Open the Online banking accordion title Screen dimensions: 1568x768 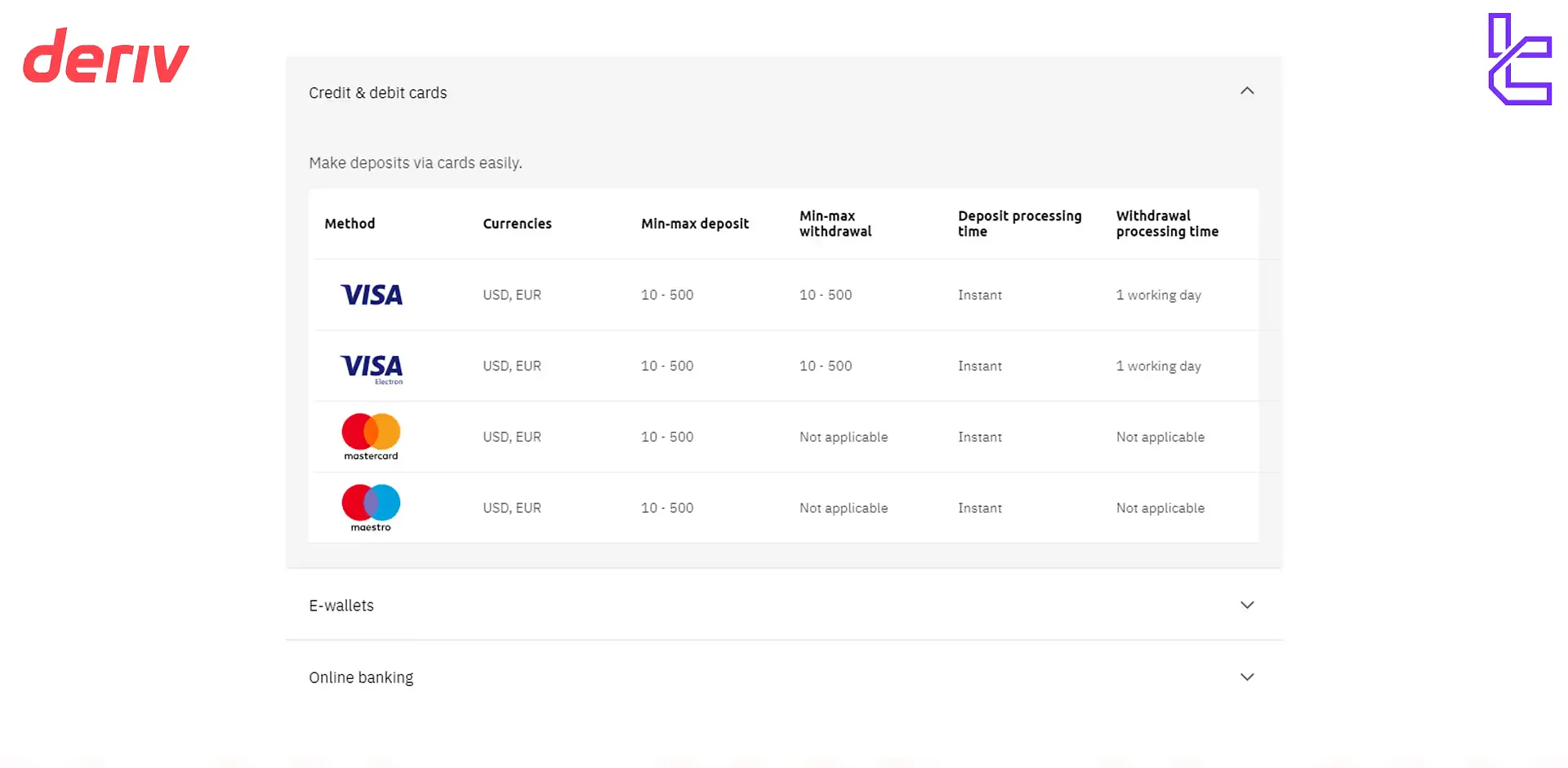[361, 677]
